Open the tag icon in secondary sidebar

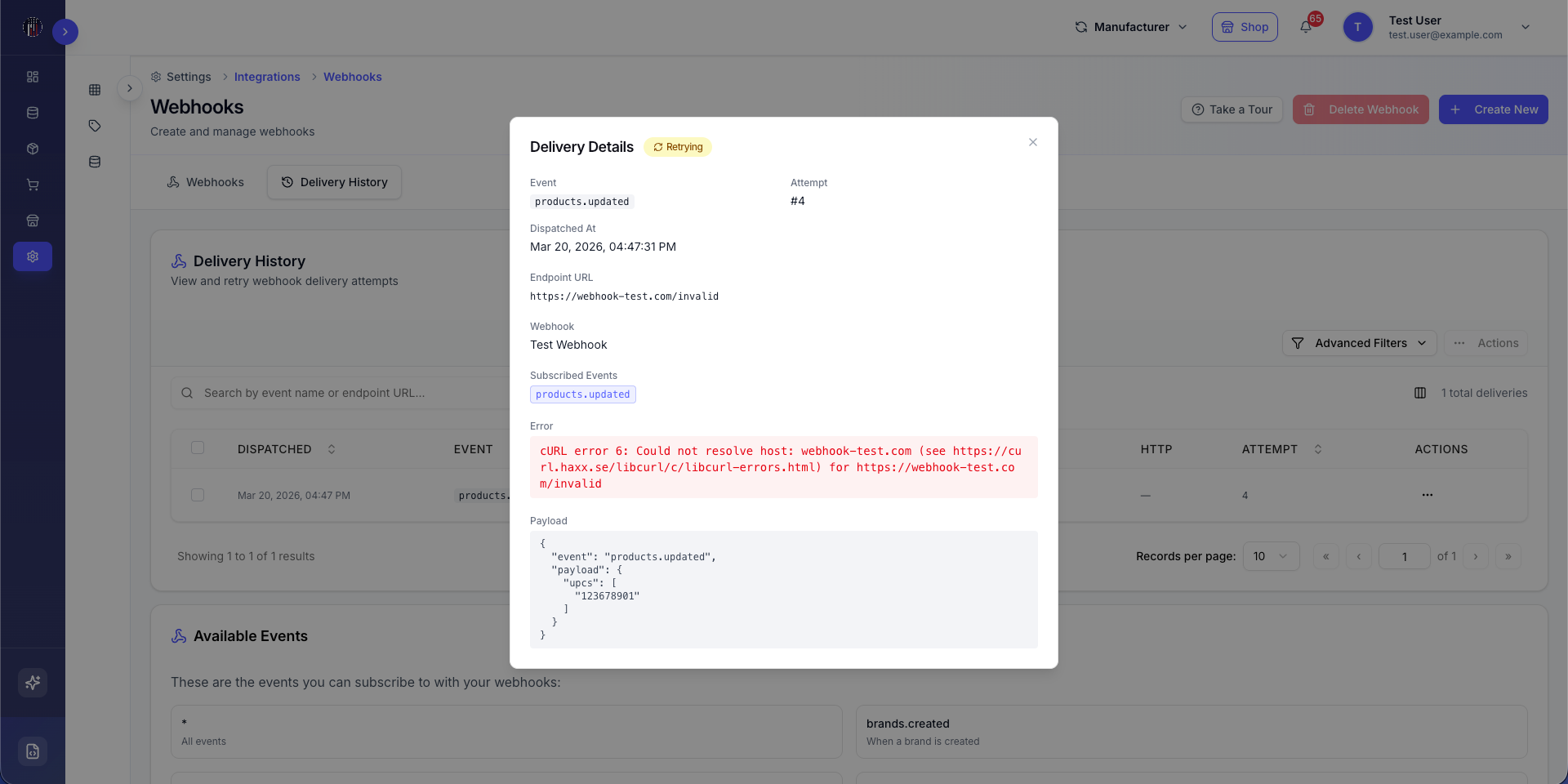click(95, 126)
